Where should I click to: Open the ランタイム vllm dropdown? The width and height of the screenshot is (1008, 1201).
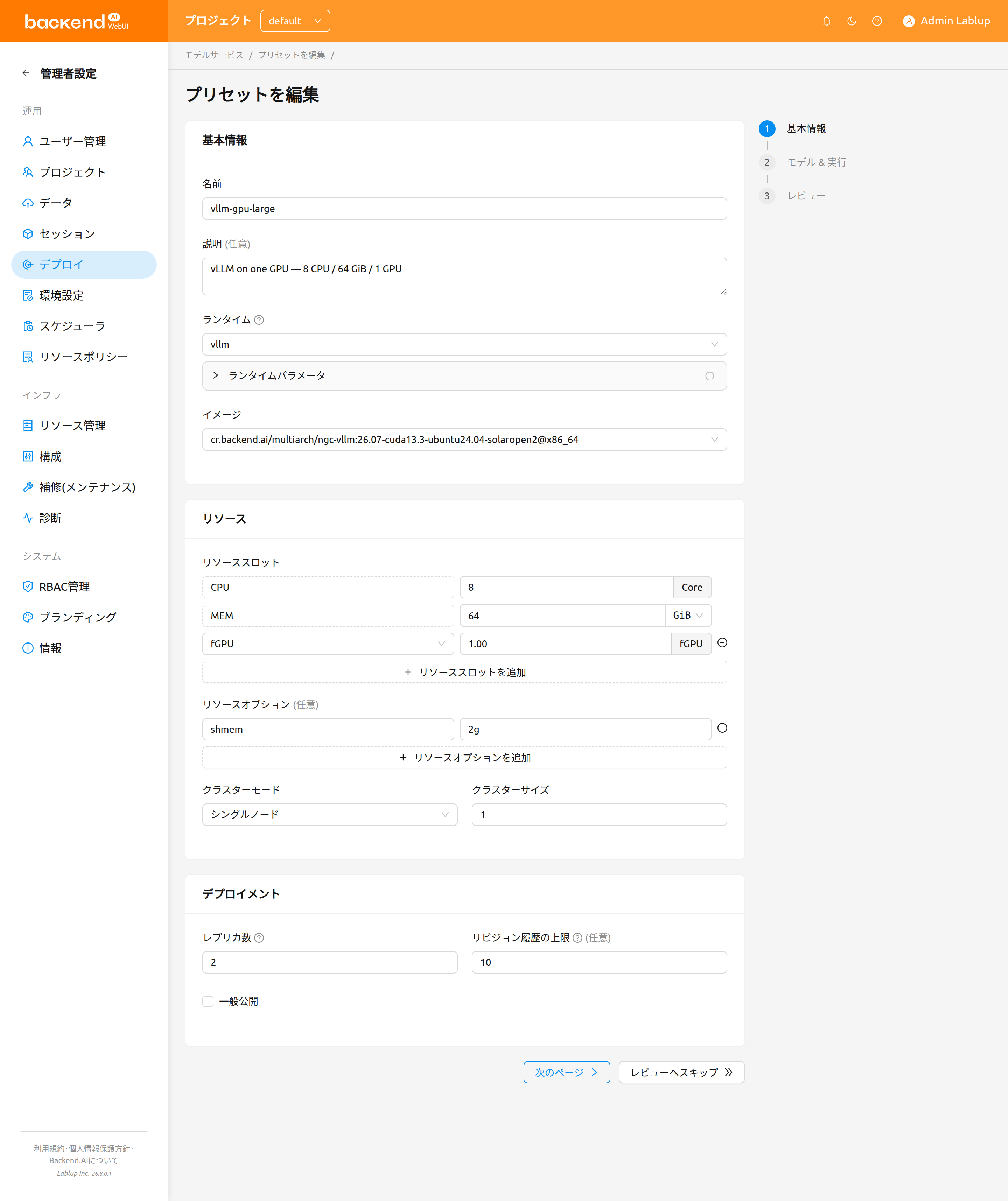[464, 344]
